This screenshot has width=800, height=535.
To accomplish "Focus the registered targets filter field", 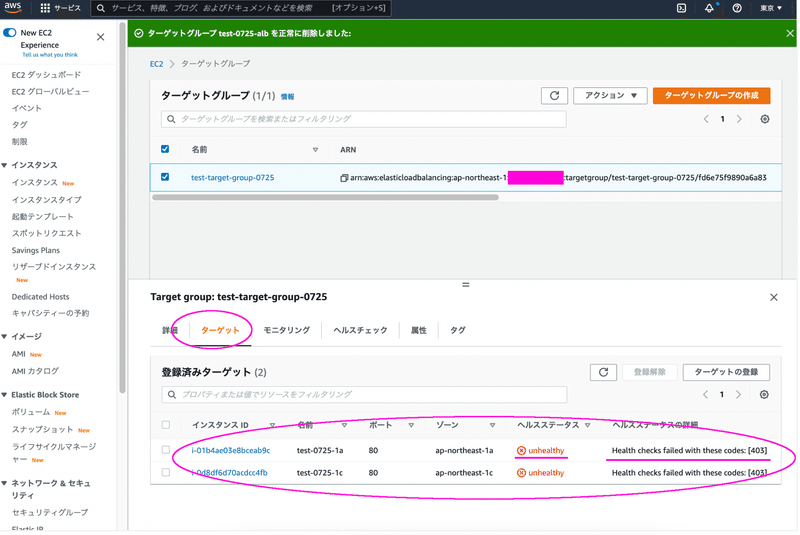I will (364, 395).
